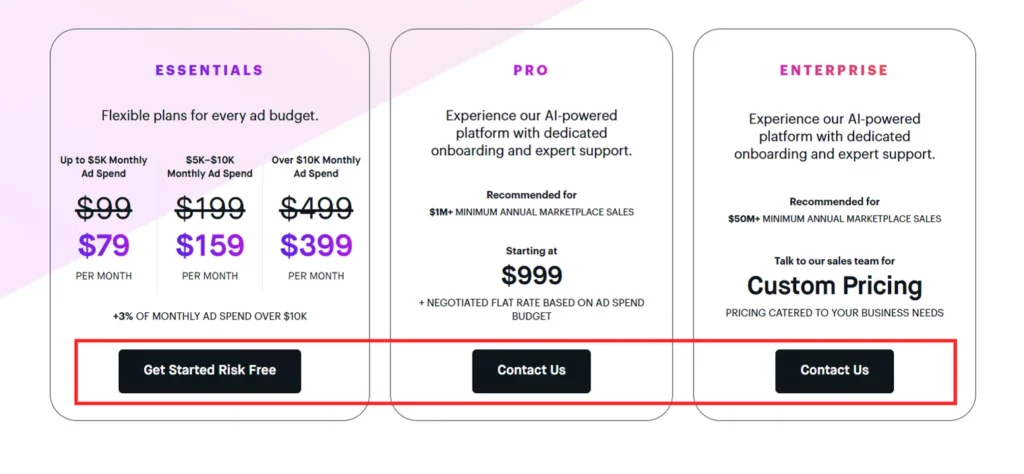1024x474 pixels.
Task: Select the Up to $5K Monthly Ad Spend label
Action: pos(103,167)
